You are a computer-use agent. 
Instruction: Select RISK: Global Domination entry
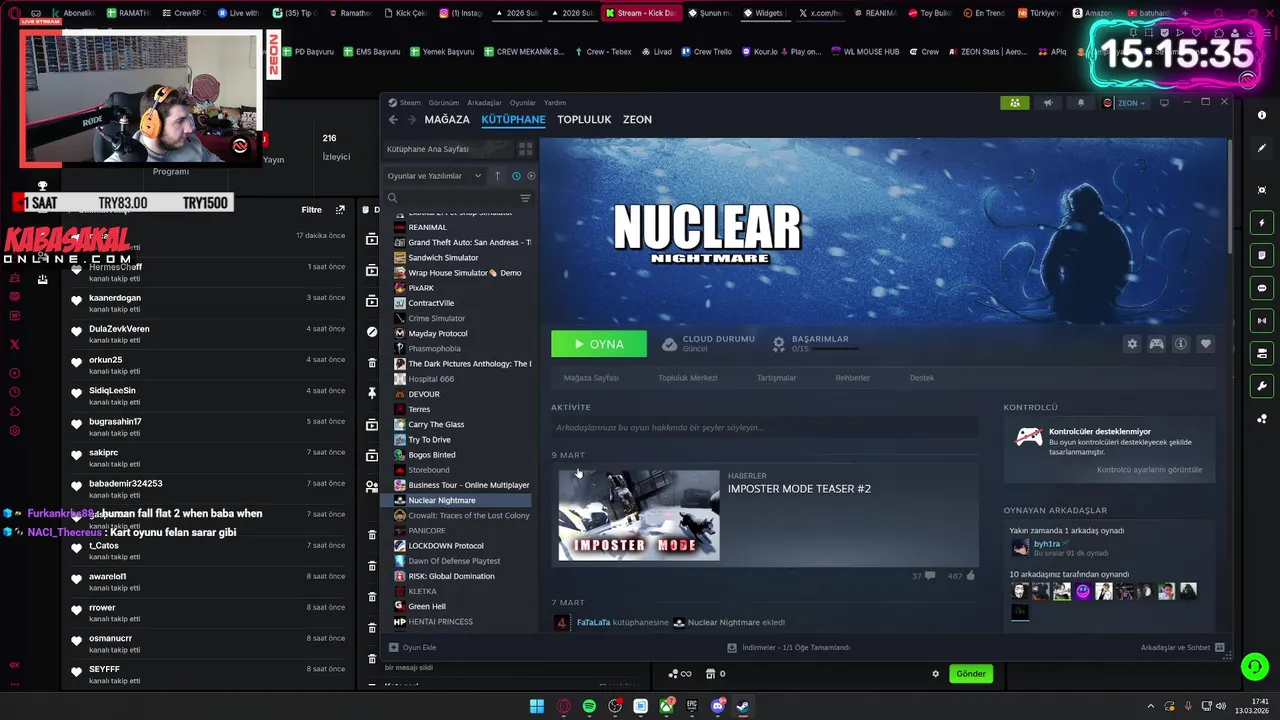click(x=451, y=576)
